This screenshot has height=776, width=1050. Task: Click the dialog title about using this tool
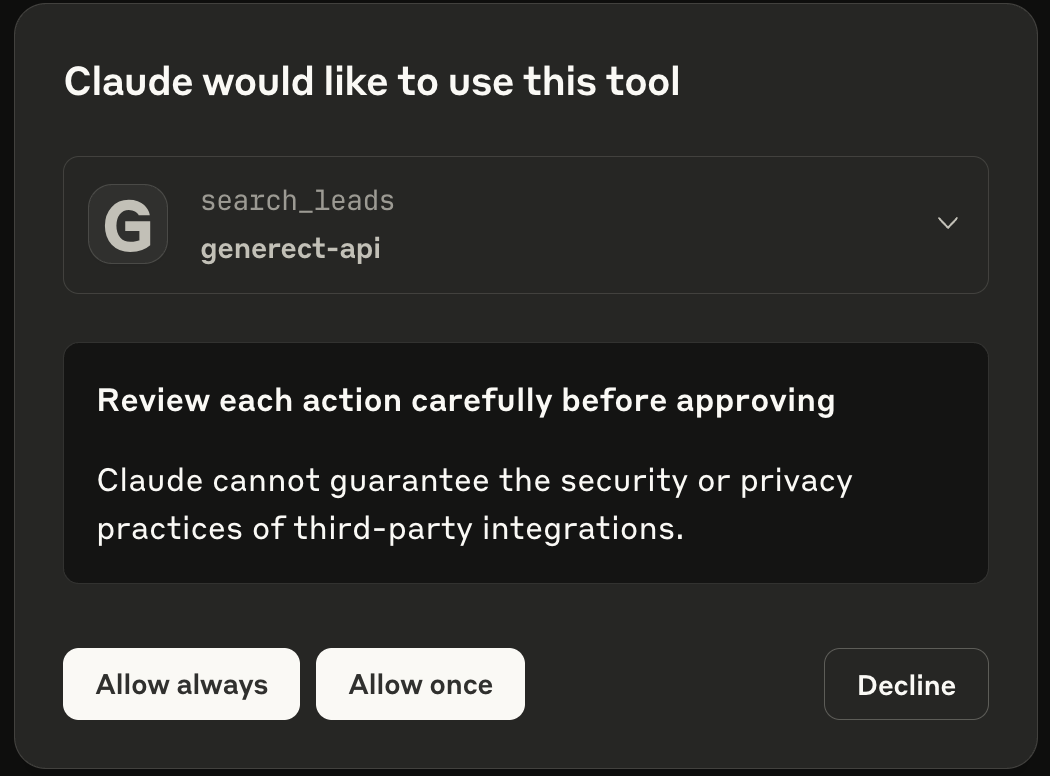point(372,82)
